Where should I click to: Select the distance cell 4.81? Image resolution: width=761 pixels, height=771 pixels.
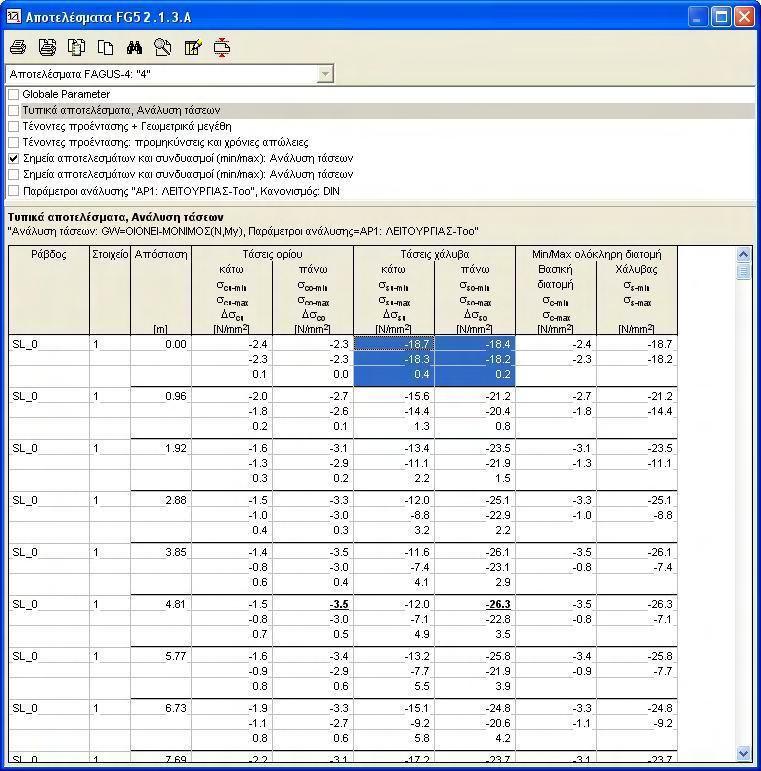pyautogui.click(x=161, y=604)
